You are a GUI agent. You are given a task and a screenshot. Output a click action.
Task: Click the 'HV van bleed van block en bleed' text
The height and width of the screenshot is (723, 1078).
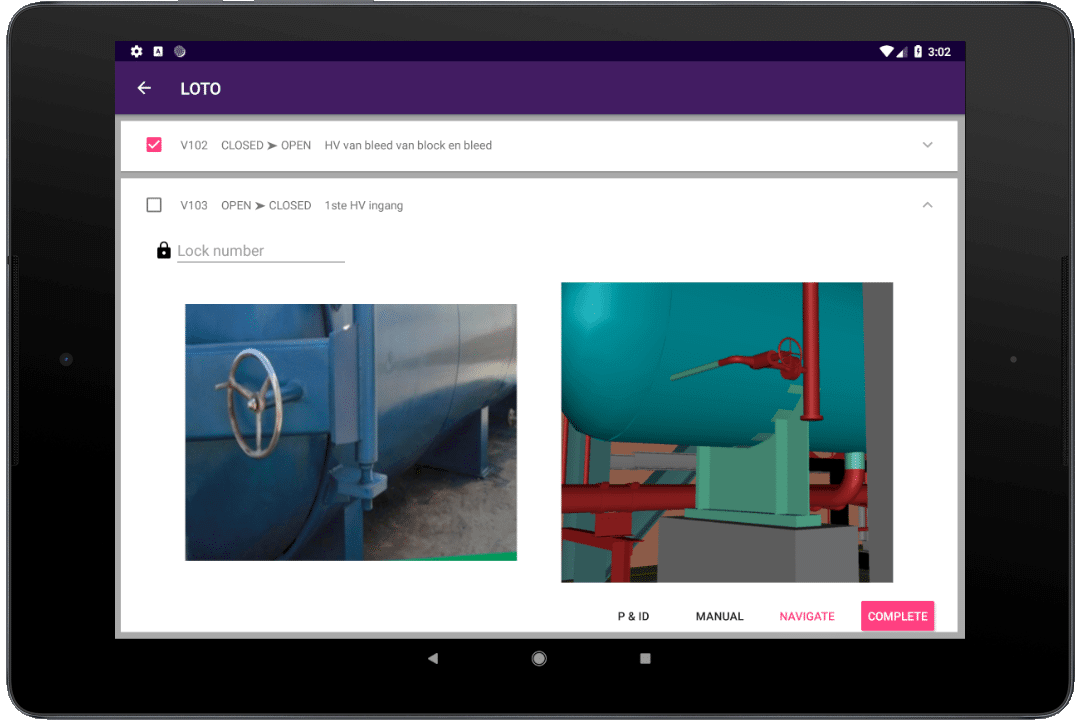pyautogui.click(x=408, y=145)
